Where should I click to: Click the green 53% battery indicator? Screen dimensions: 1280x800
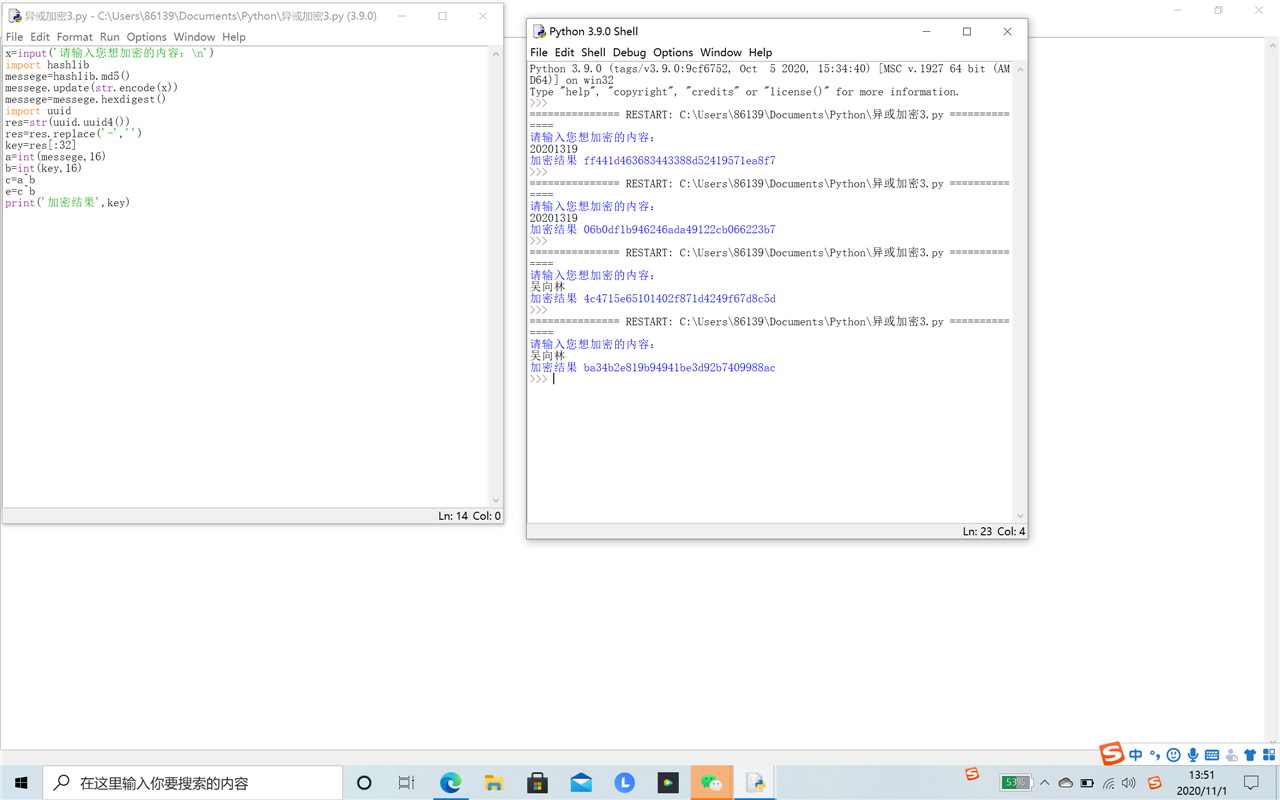1016,783
